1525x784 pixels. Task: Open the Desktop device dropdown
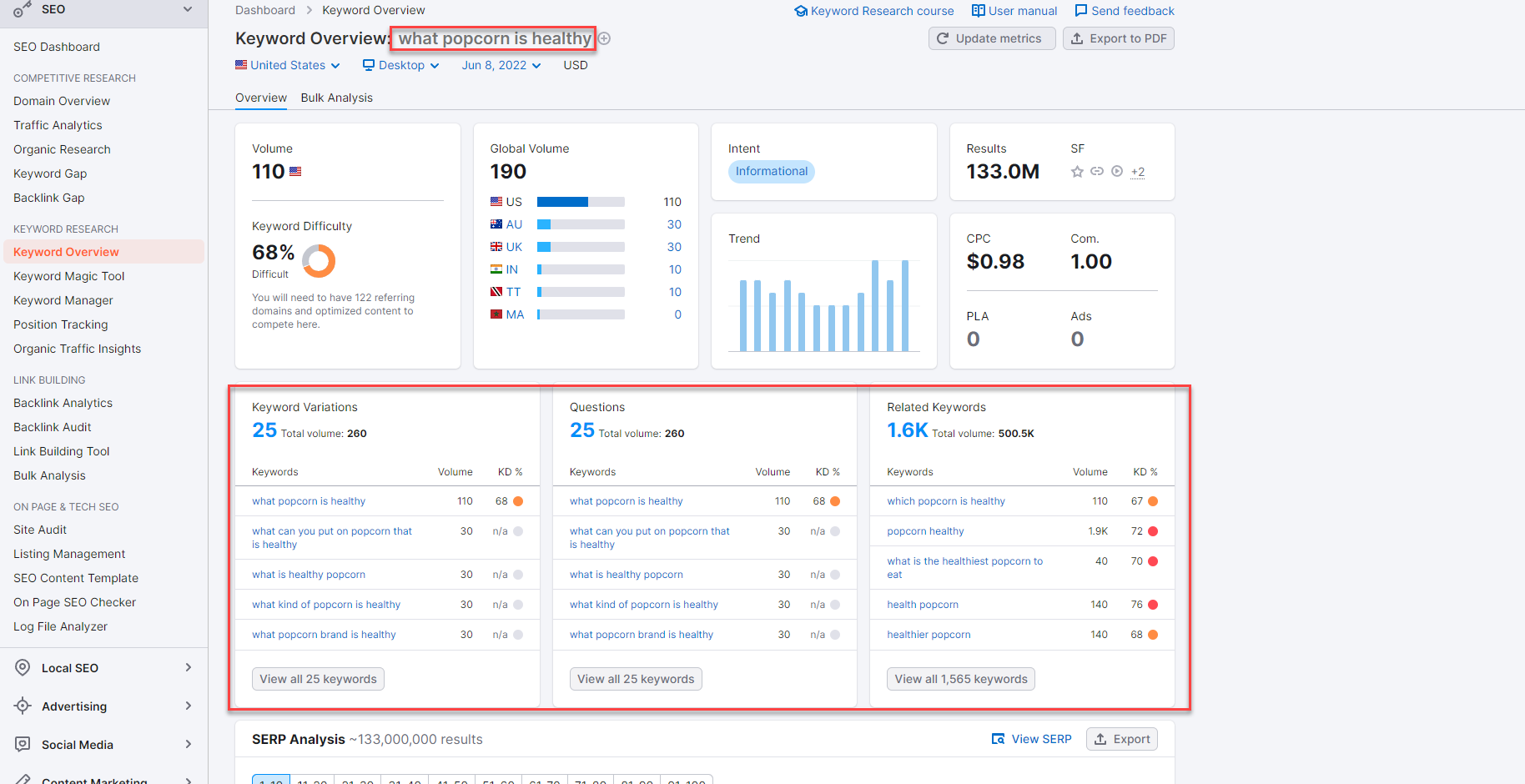pos(400,65)
